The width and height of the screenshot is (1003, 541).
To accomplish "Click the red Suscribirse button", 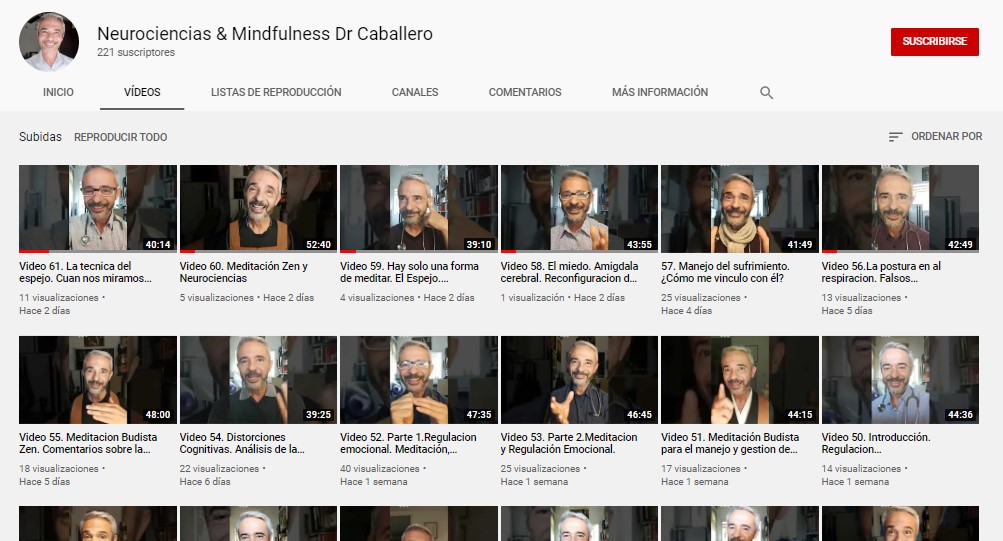I will pos(935,42).
